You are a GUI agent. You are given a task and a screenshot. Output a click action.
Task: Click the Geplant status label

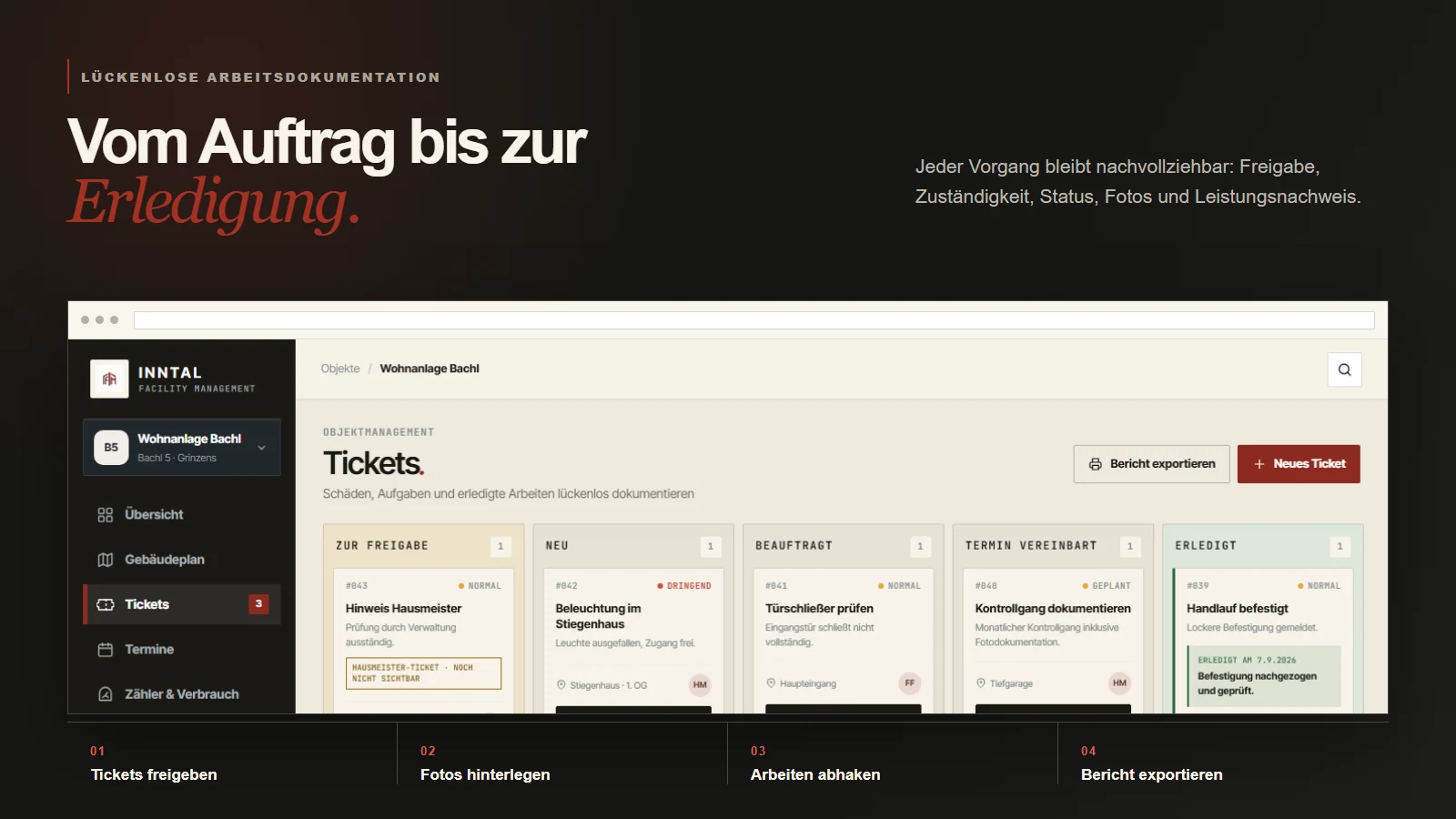point(1107,586)
